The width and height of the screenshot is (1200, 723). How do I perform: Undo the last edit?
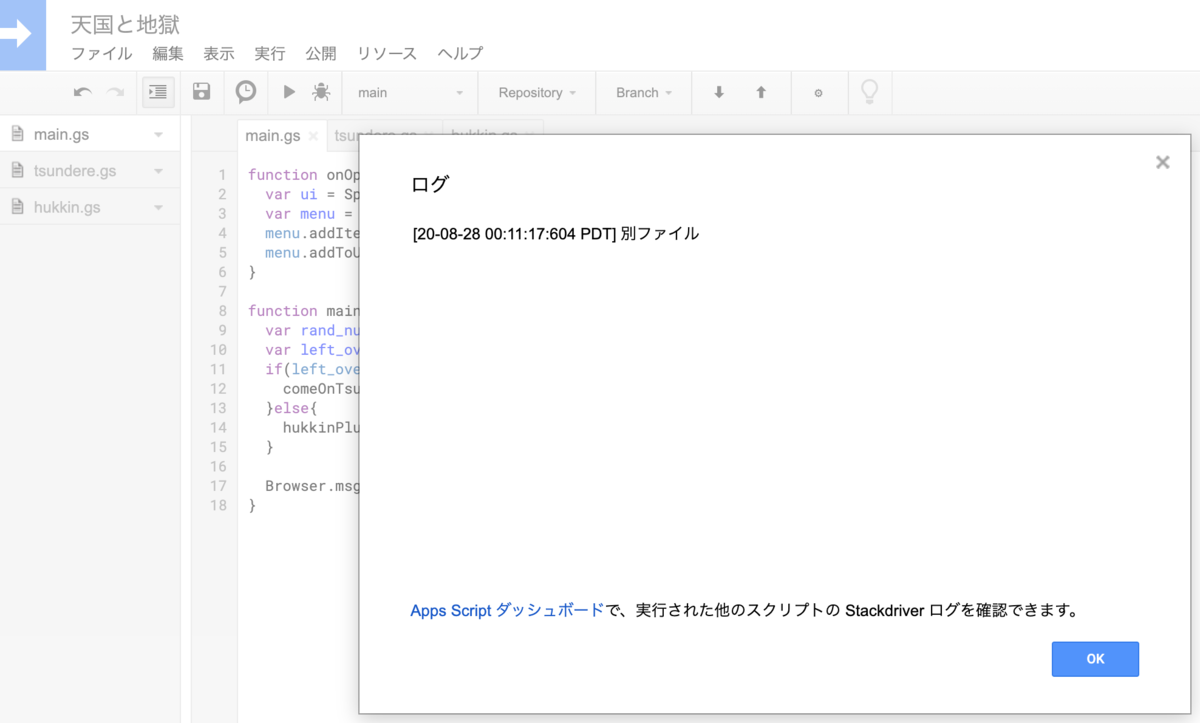83,92
